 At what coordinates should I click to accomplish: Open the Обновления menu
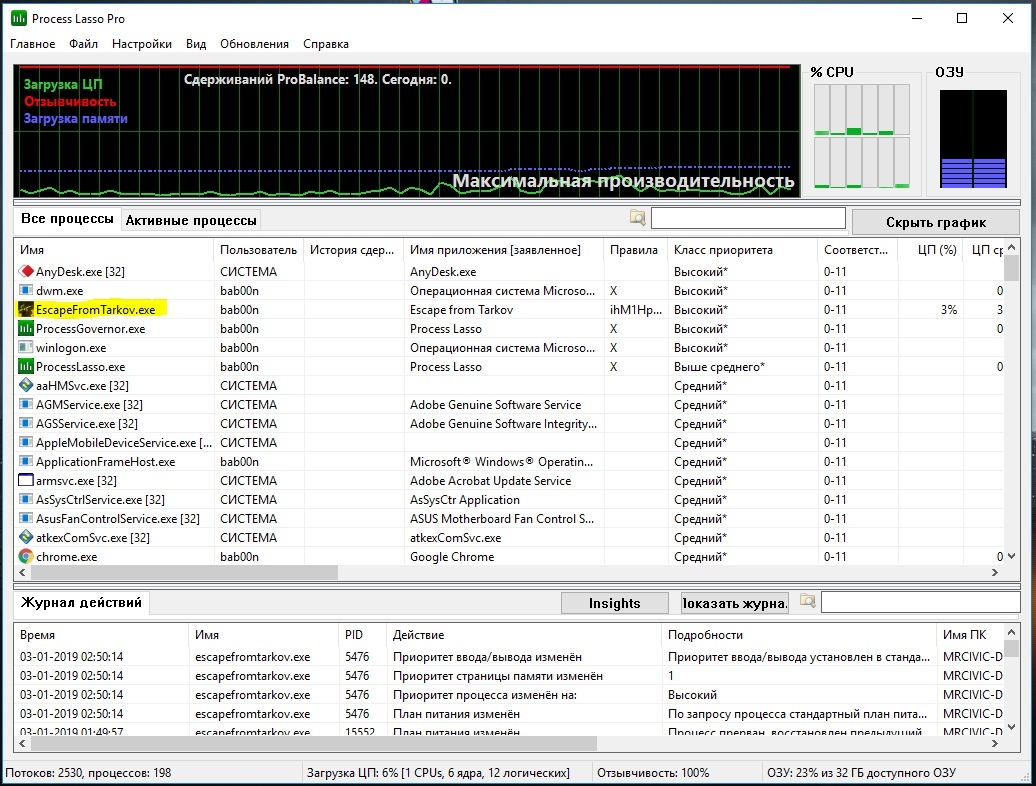[254, 44]
